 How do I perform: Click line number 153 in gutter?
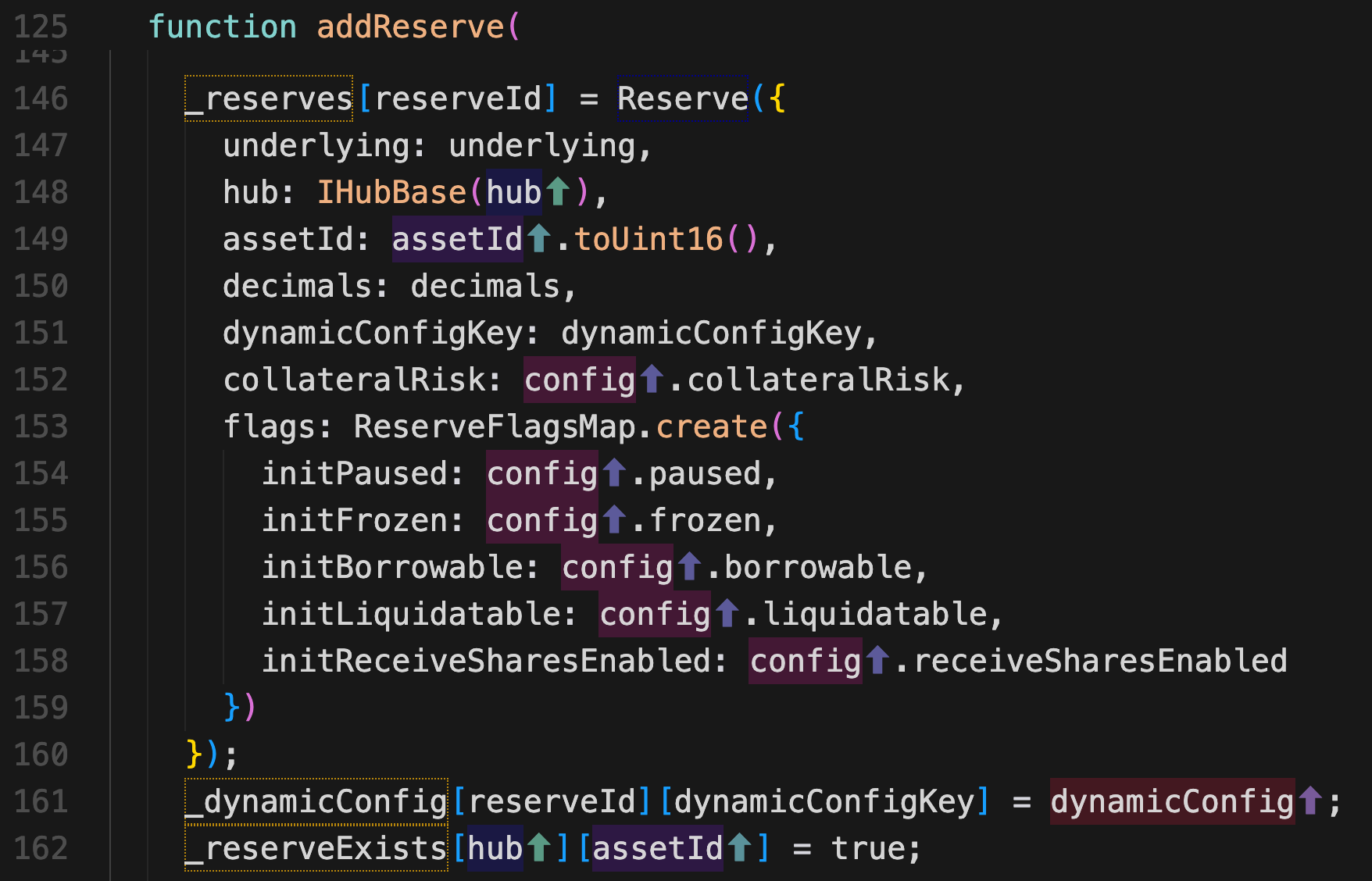click(x=41, y=426)
